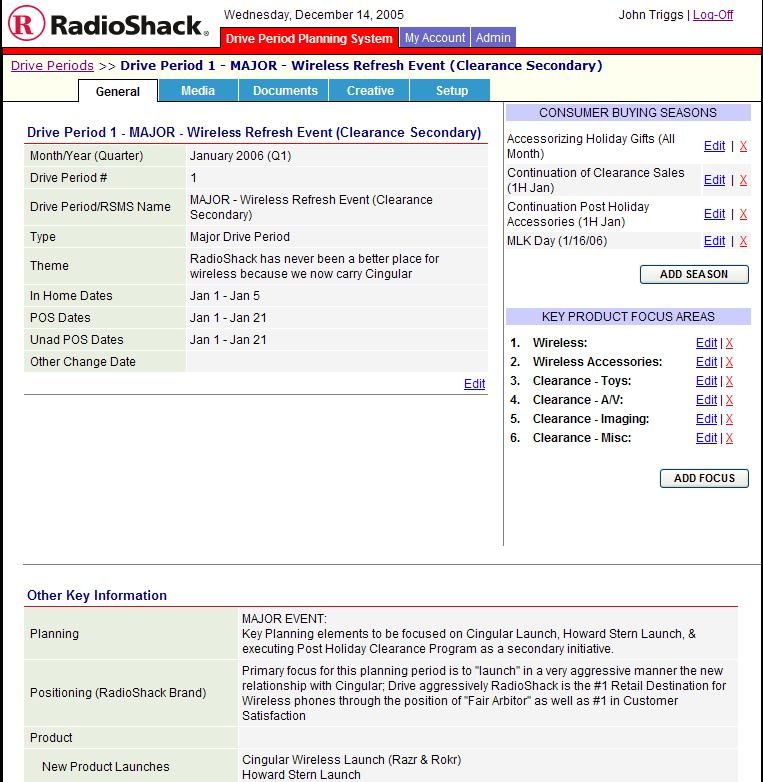763x782 pixels.
Task: Click the Month/Year (Quarter) label
Action: [86, 156]
